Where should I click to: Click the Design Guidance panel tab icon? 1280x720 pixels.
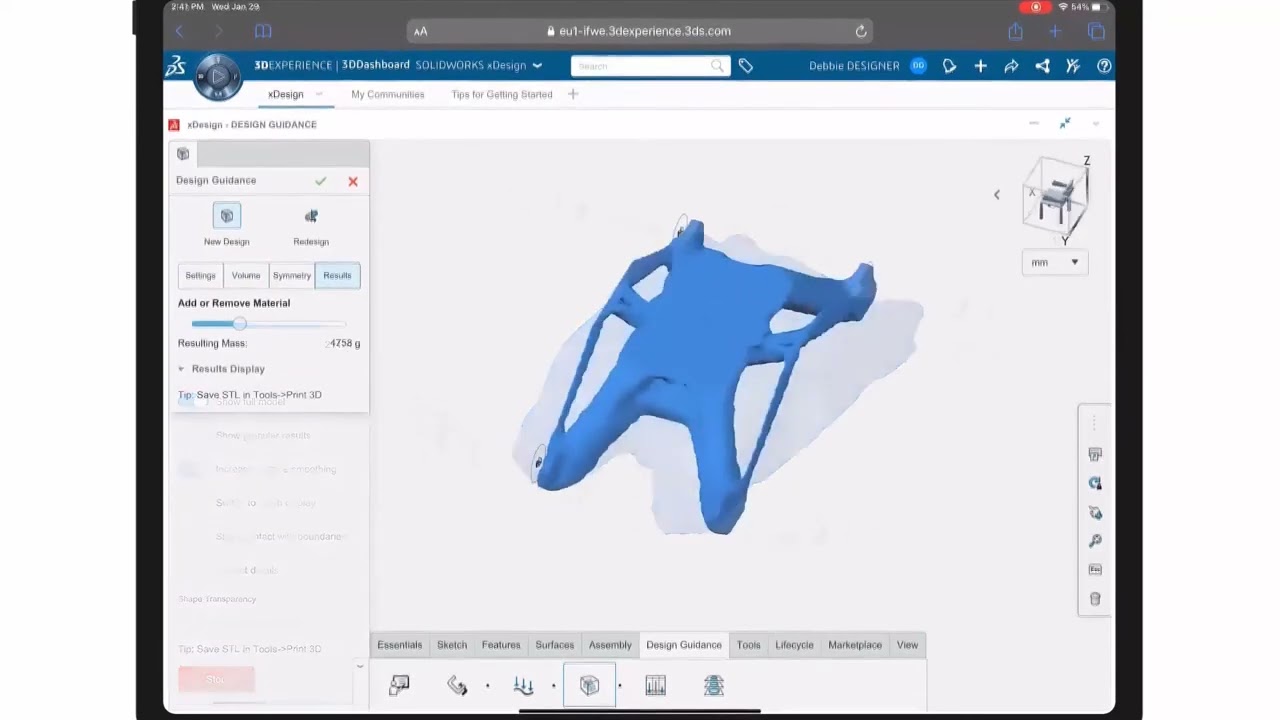point(183,154)
